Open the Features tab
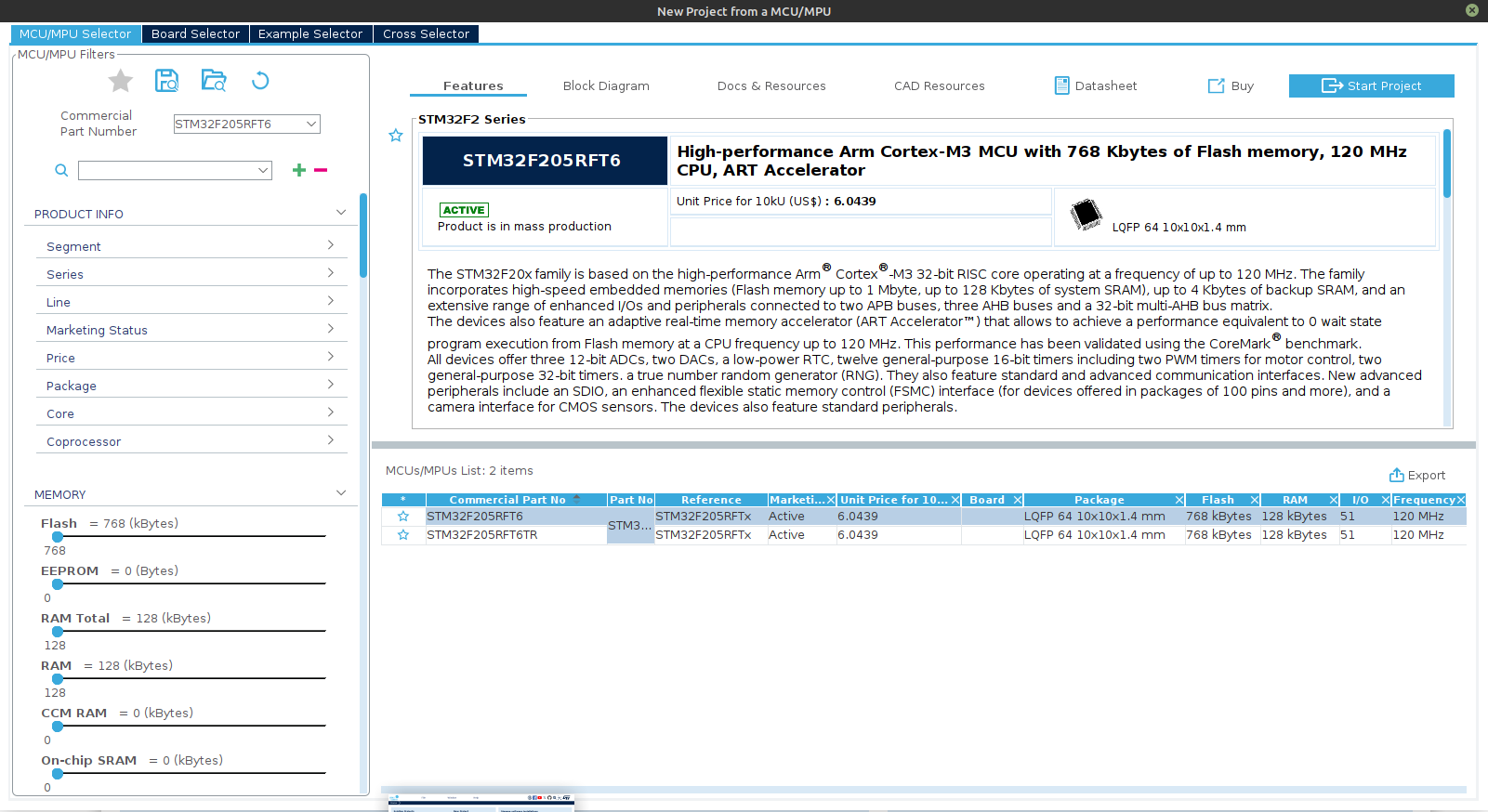This screenshot has height=812, width=1488. click(x=473, y=85)
